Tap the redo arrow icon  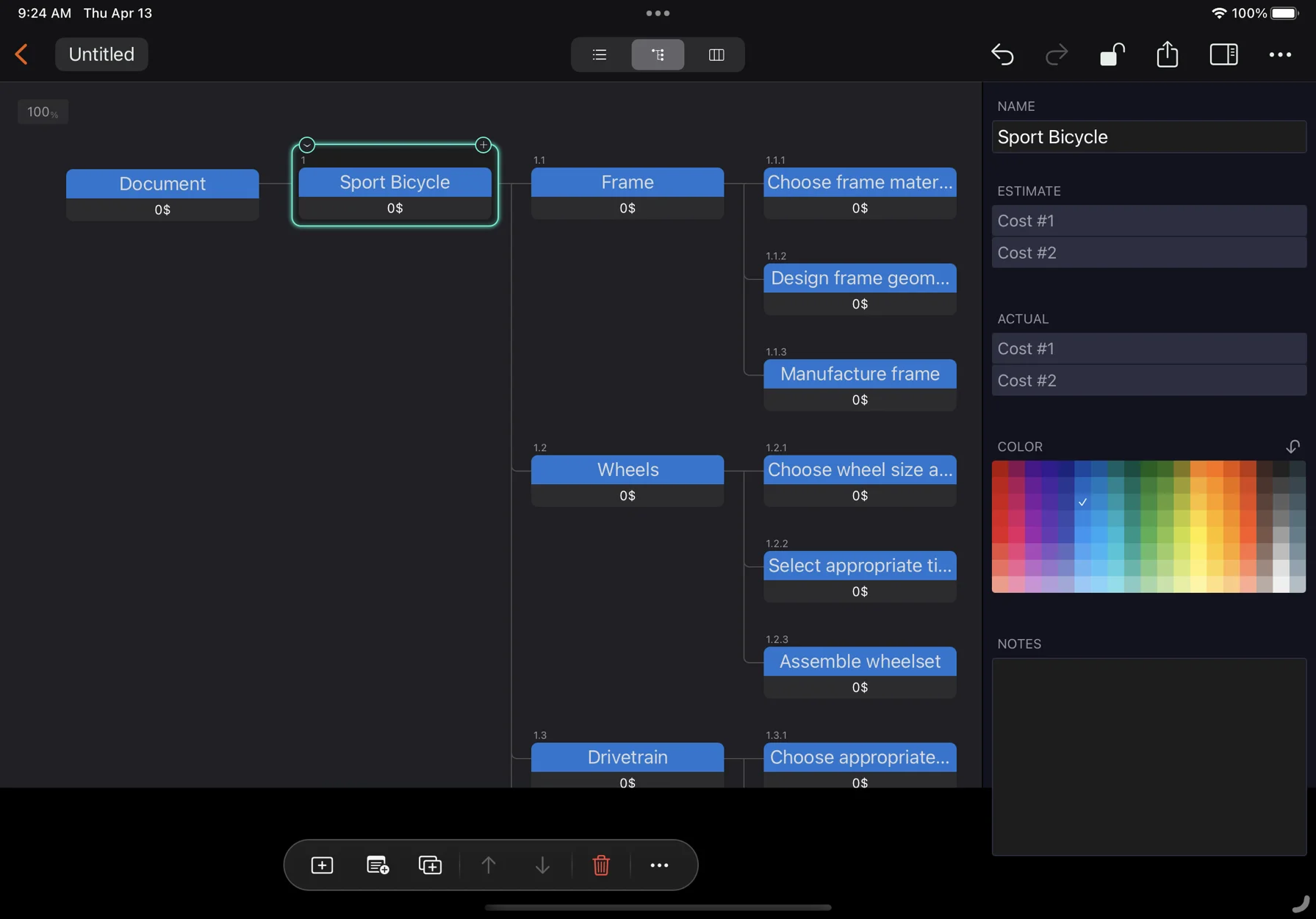coord(1056,54)
